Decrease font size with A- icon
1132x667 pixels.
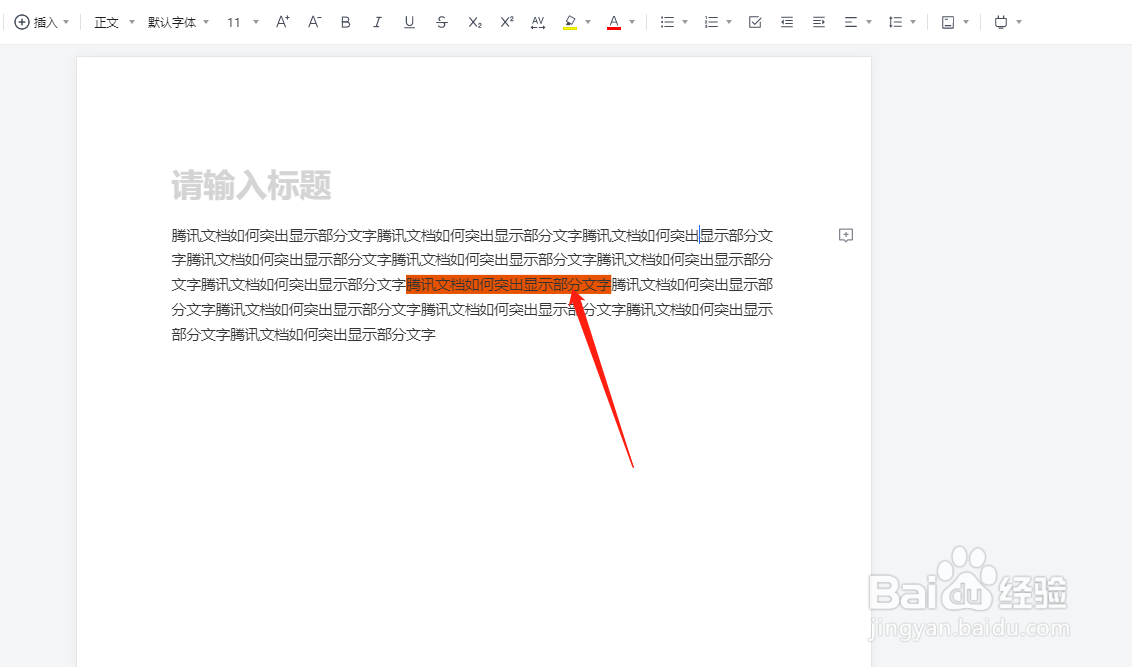(x=314, y=22)
